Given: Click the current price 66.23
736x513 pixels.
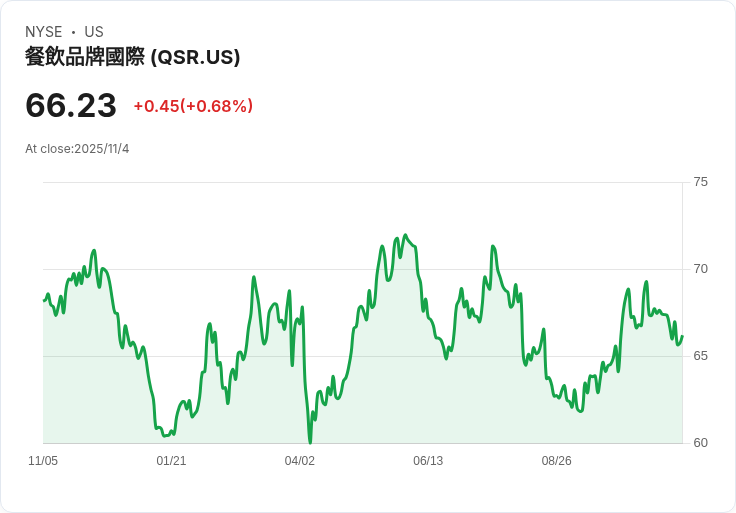Looking at the screenshot, I should click(x=71, y=105).
